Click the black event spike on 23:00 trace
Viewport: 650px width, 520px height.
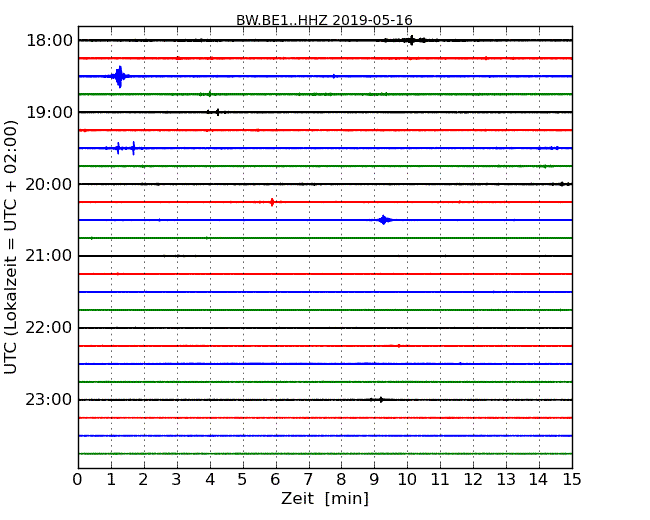[x=381, y=400]
